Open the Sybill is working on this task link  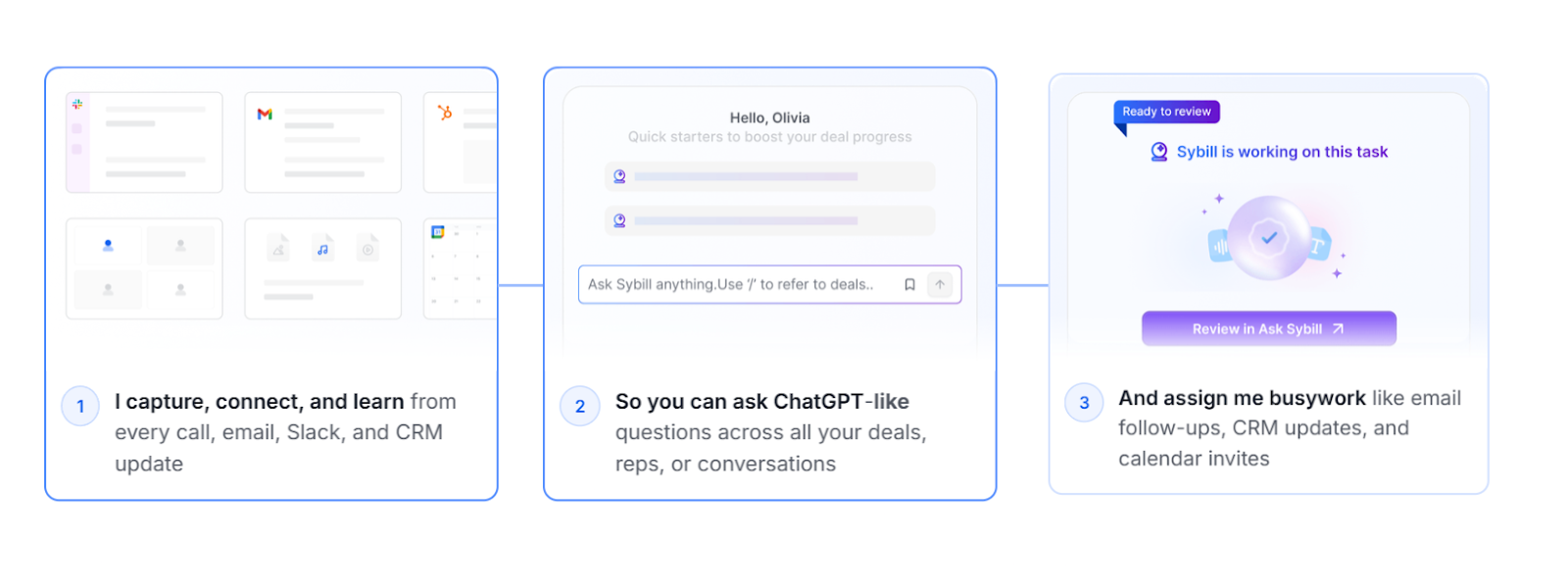(1282, 152)
